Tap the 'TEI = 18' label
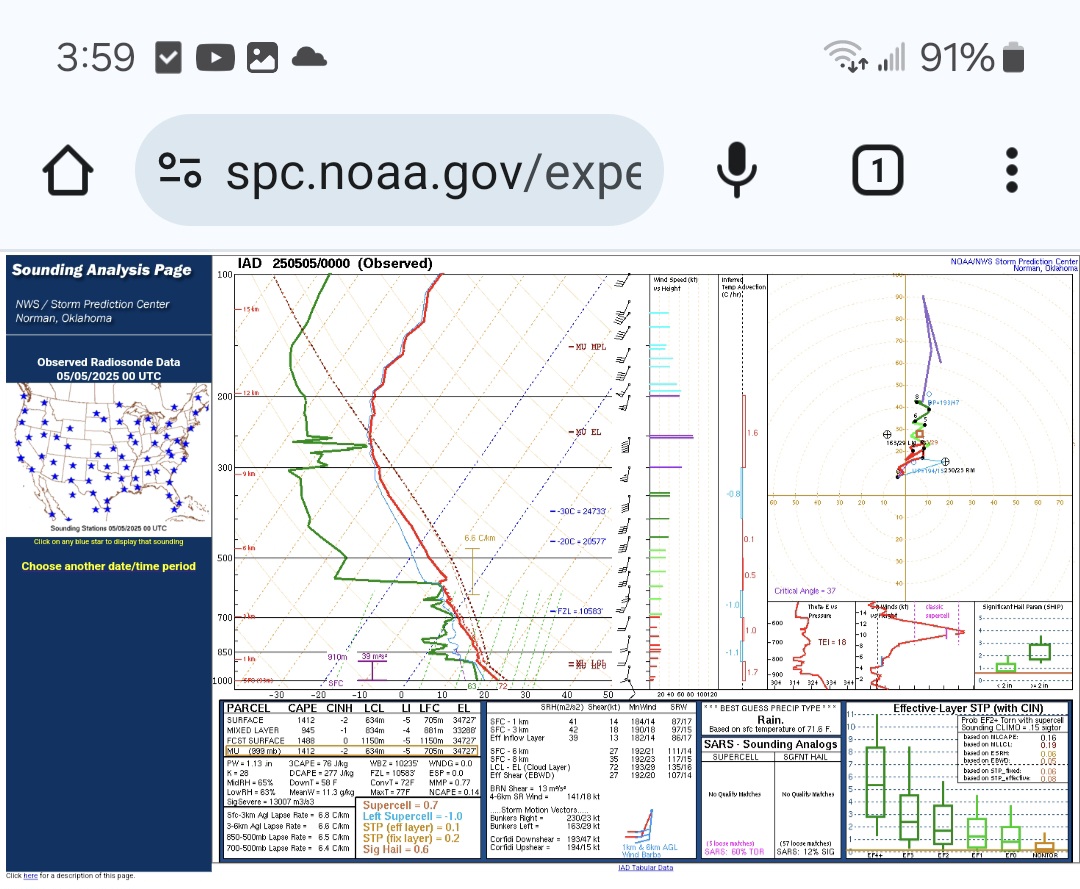The image size is (1080, 889). coord(831,642)
